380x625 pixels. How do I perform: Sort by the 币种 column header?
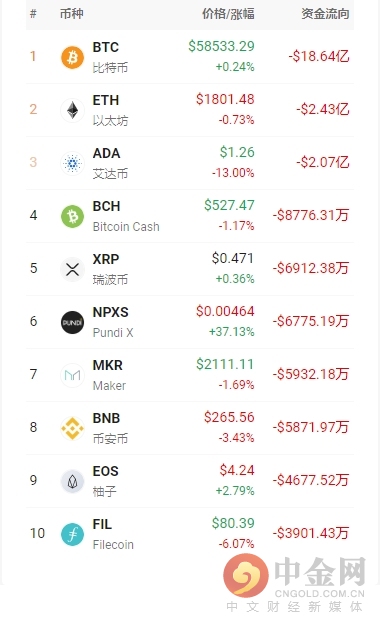pos(71,14)
